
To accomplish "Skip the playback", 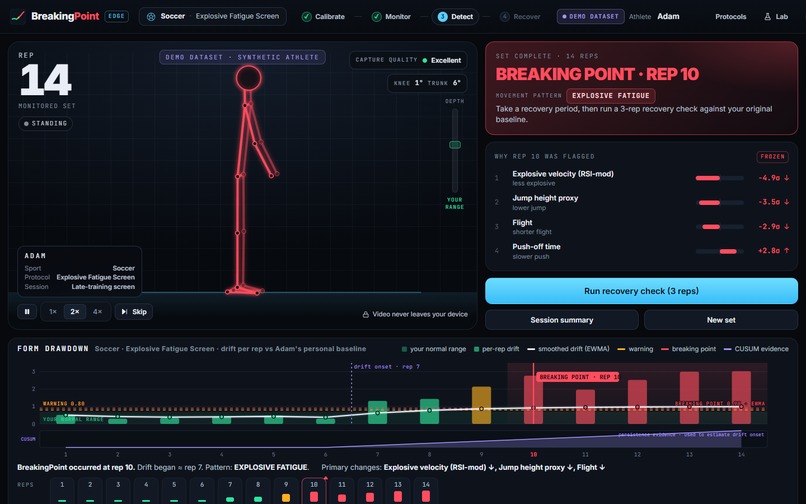I will pos(134,312).
